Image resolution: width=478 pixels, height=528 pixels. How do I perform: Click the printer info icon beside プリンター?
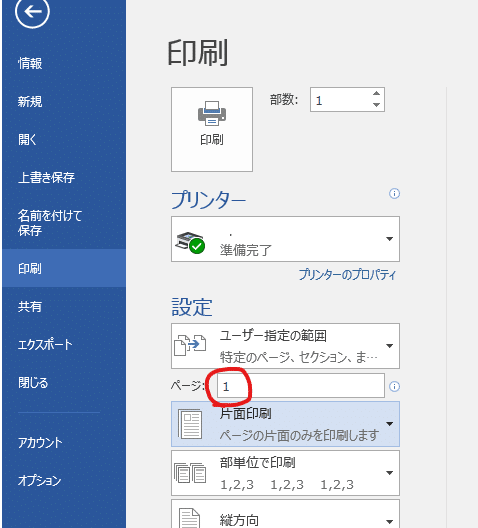(394, 194)
